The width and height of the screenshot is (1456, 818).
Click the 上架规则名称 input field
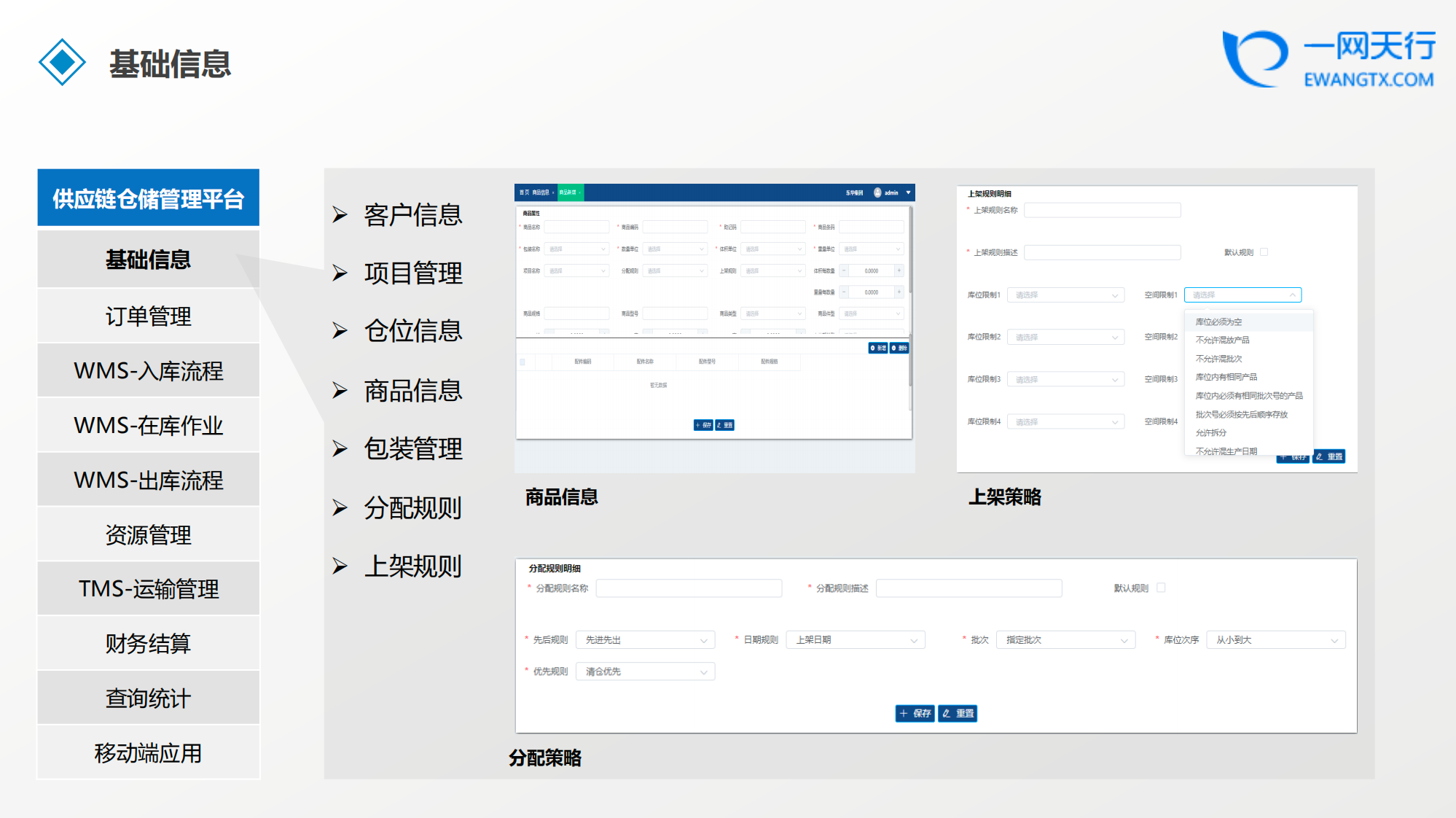[1101, 211]
